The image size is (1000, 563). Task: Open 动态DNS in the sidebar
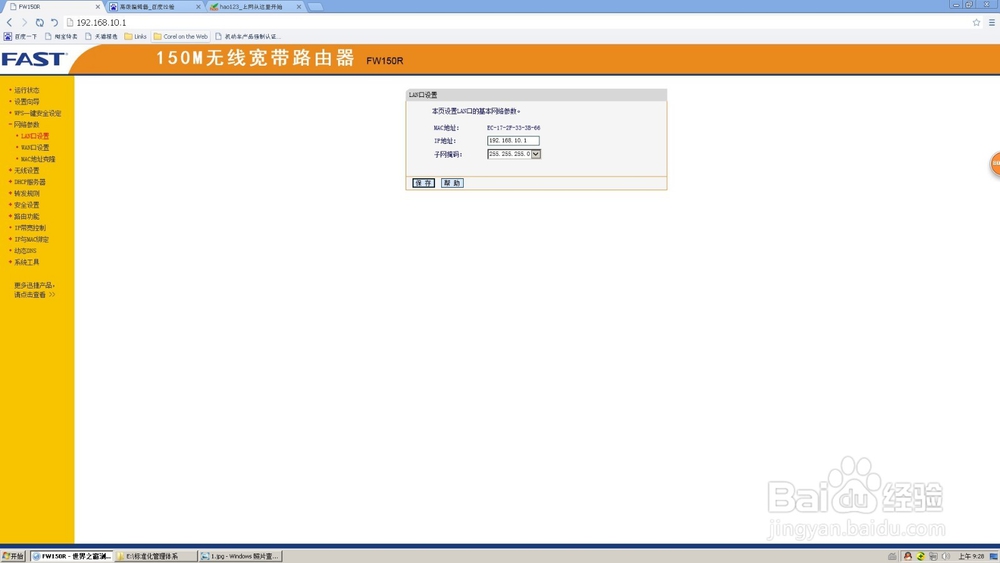(x=26, y=251)
